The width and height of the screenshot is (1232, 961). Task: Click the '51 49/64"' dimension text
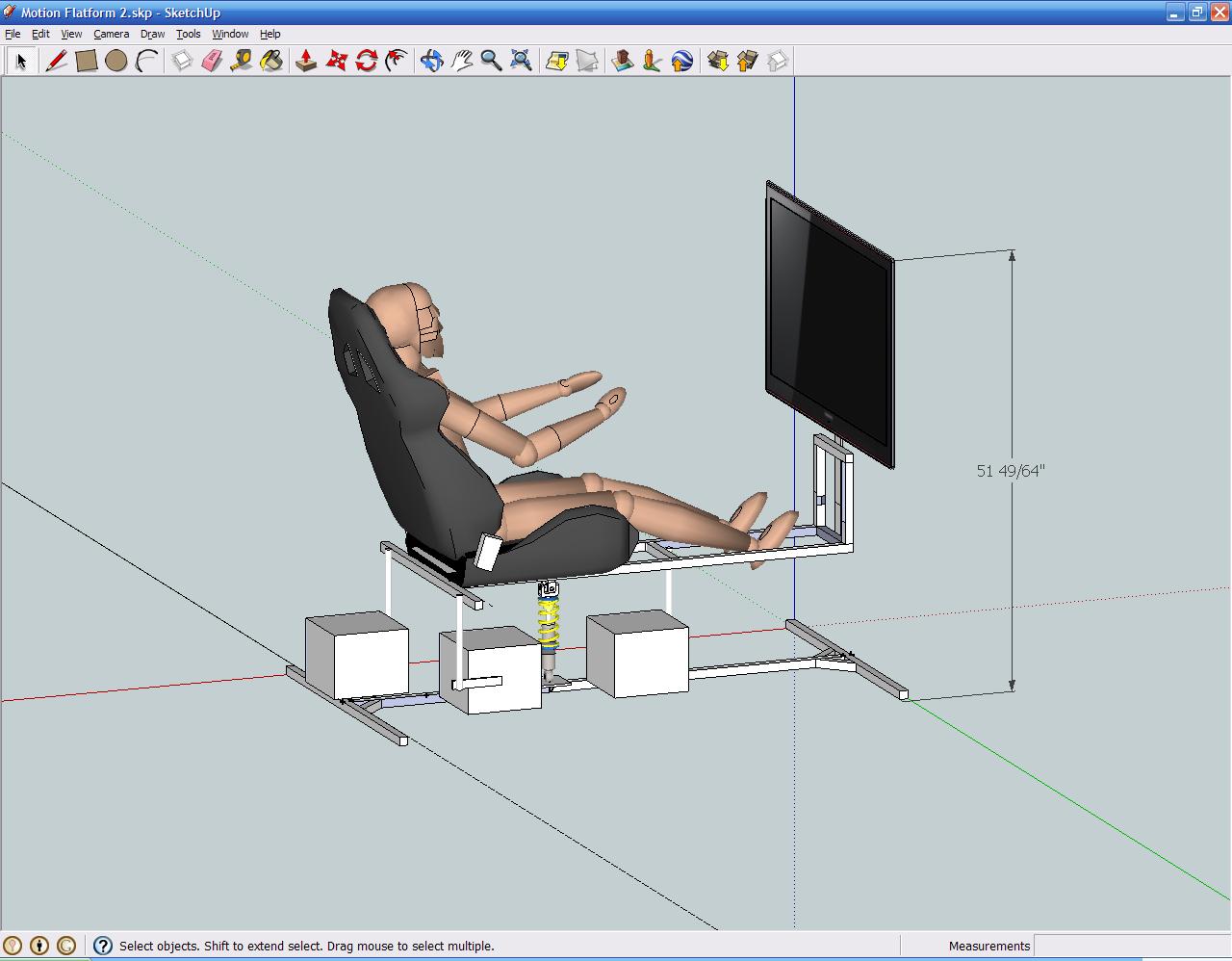tap(1011, 471)
